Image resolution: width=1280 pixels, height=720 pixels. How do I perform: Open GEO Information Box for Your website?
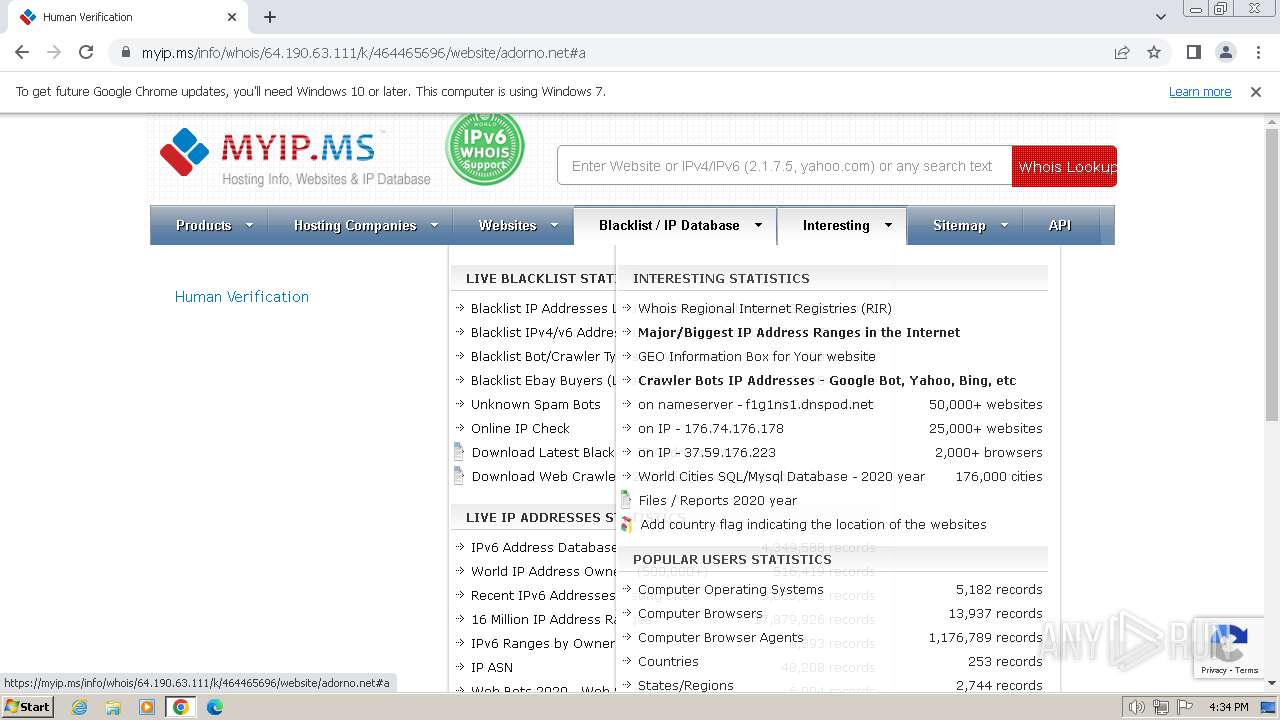pyautogui.click(x=757, y=356)
